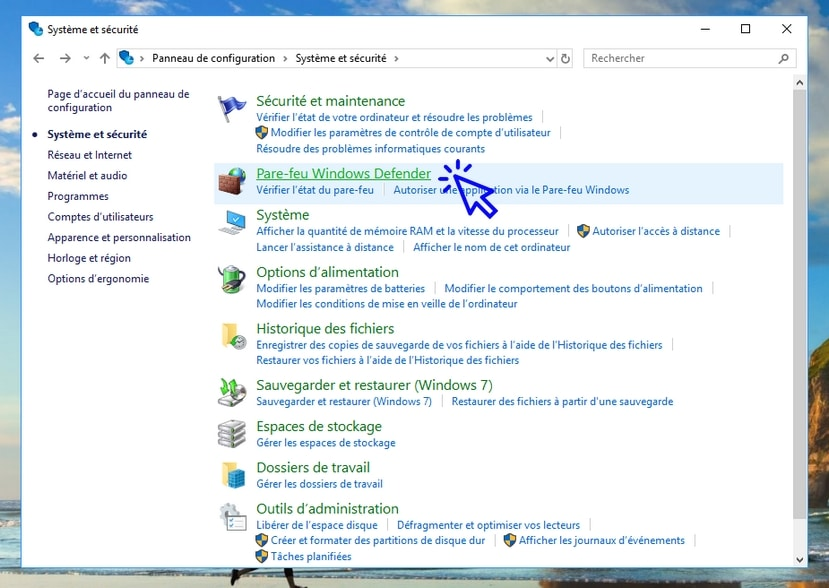Image resolution: width=829 pixels, height=588 pixels.
Task: Click Système et sécurité in the breadcrumb
Action: [341, 58]
